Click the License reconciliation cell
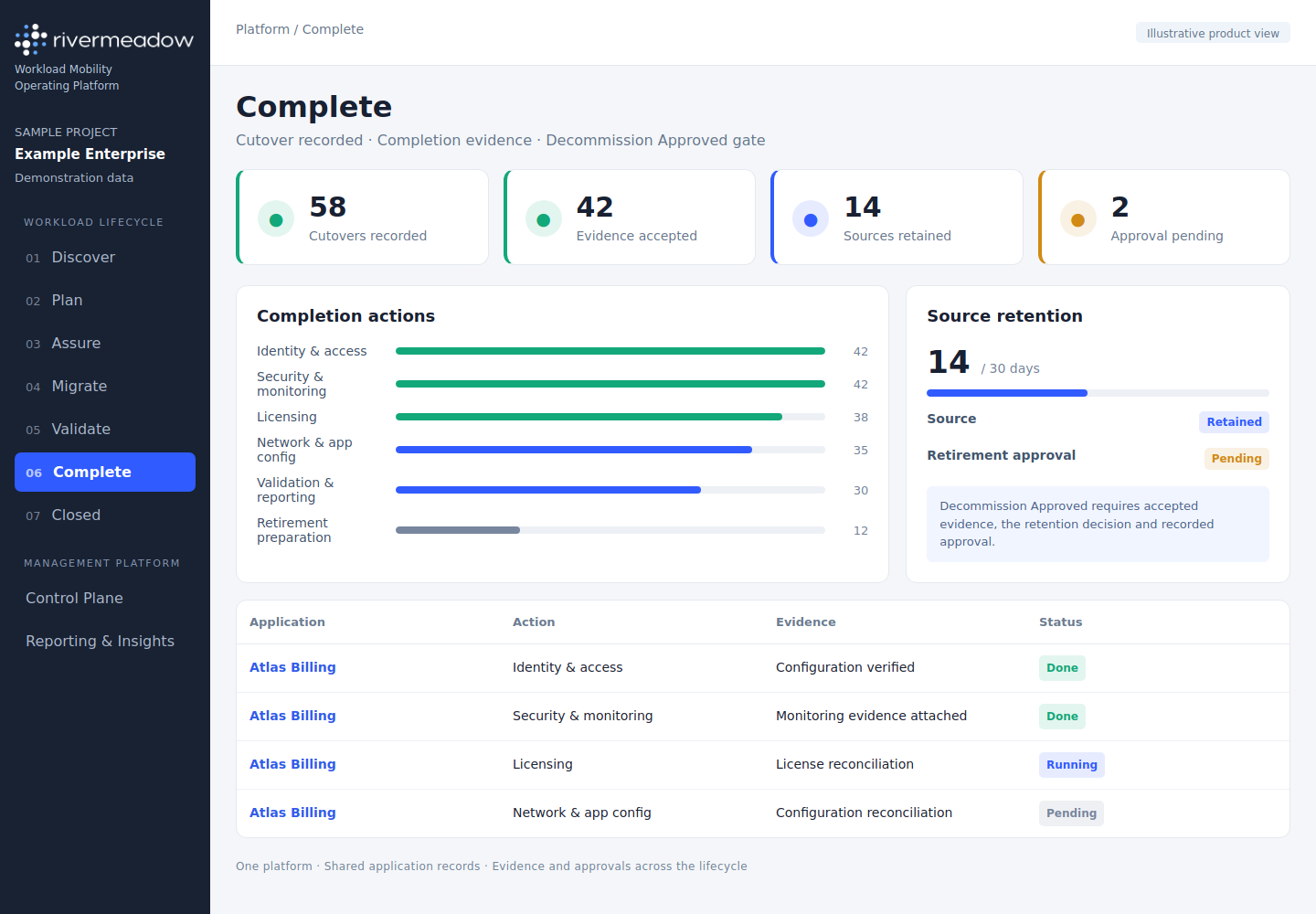 pos(844,764)
